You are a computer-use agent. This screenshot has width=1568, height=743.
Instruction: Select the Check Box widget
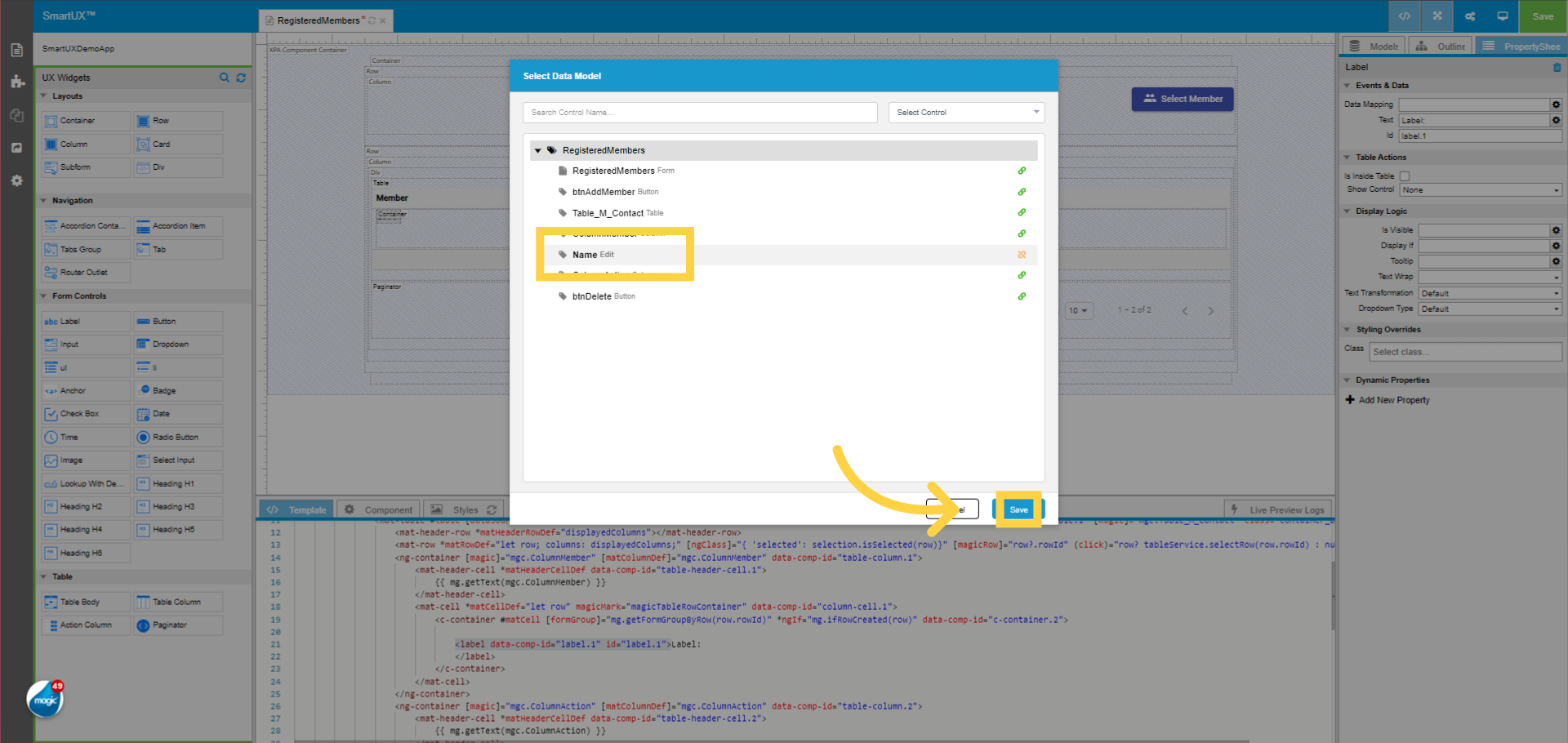tap(86, 414)
